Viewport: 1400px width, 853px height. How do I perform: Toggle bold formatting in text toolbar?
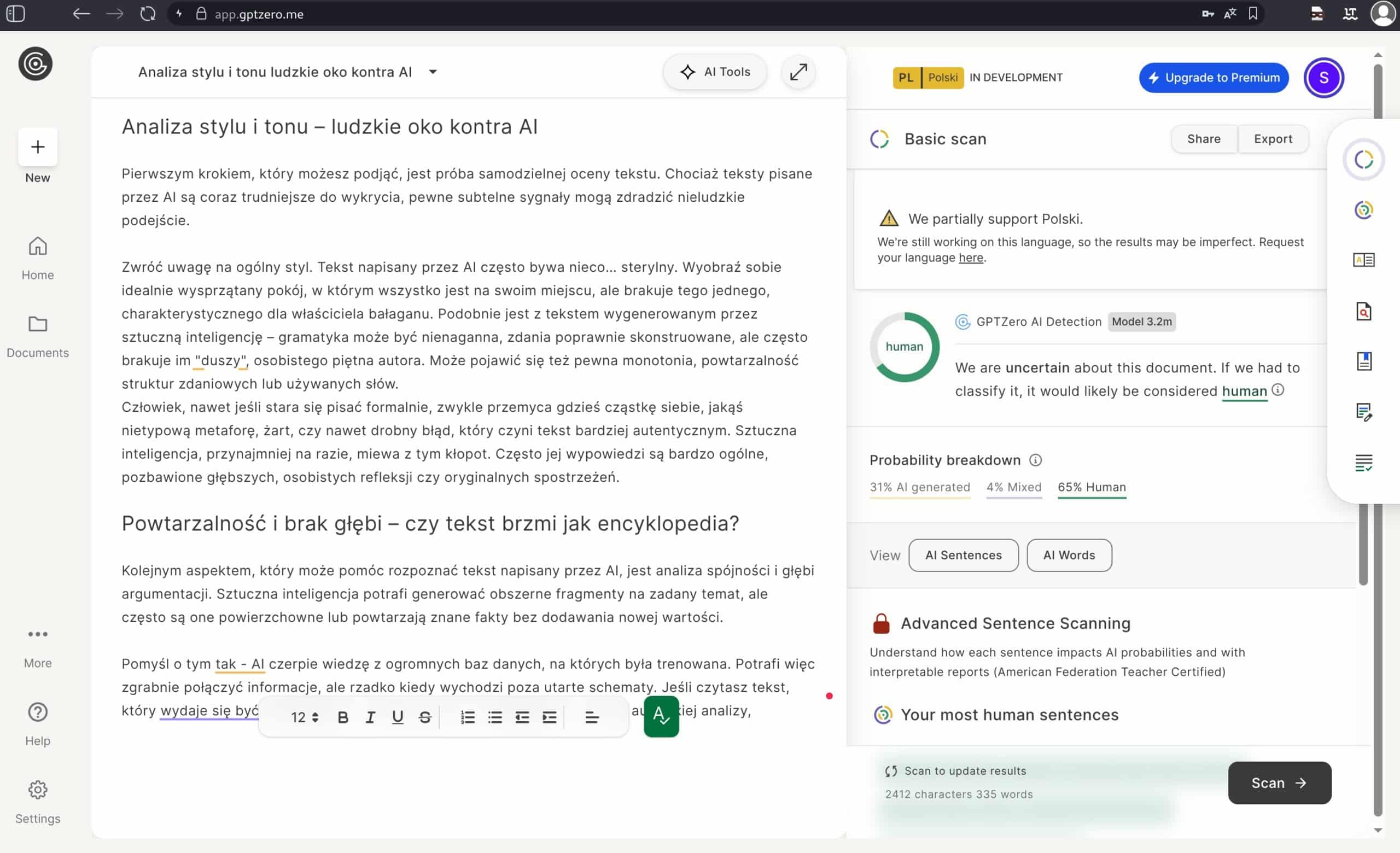342,717
